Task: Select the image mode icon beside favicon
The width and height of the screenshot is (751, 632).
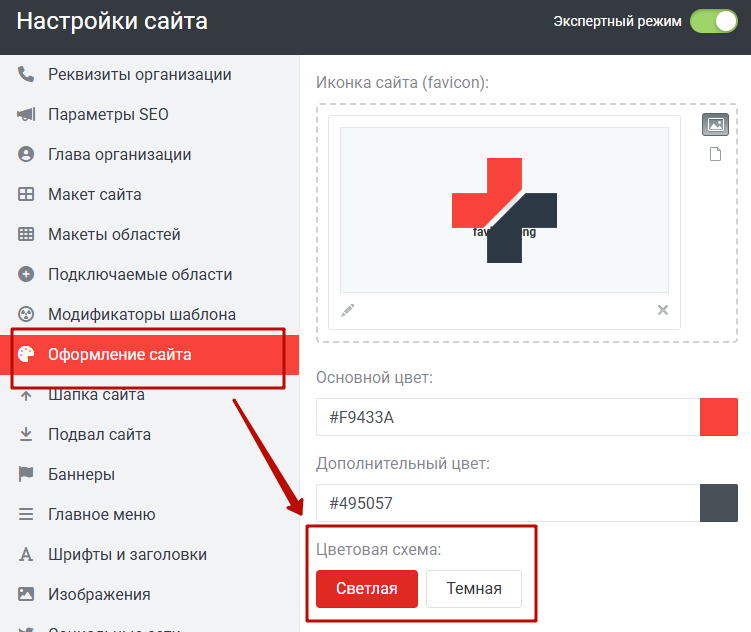Action: click(715, 125)
